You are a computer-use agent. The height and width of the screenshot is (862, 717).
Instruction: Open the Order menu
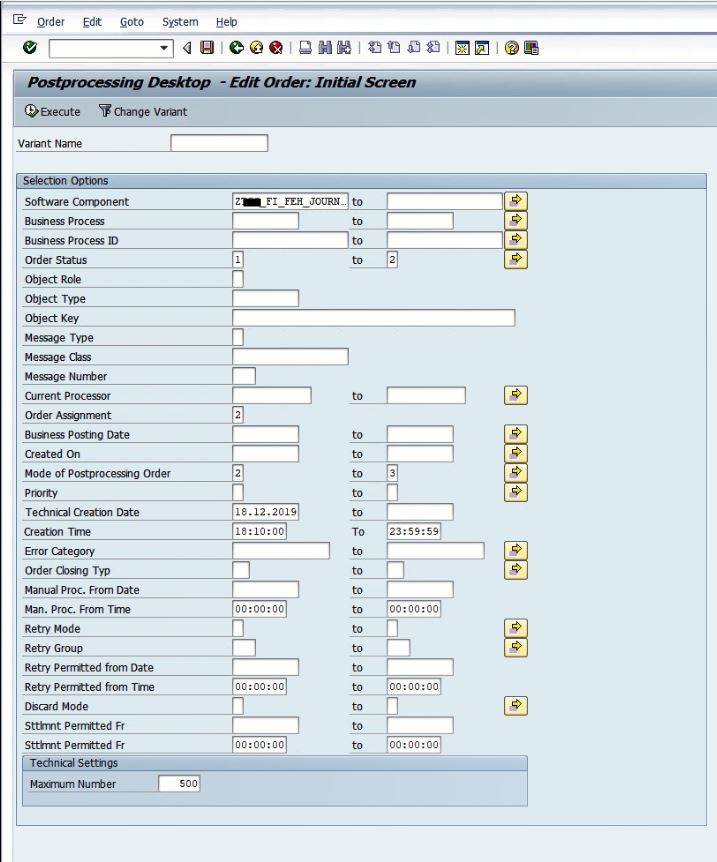(x=51, y=22)
